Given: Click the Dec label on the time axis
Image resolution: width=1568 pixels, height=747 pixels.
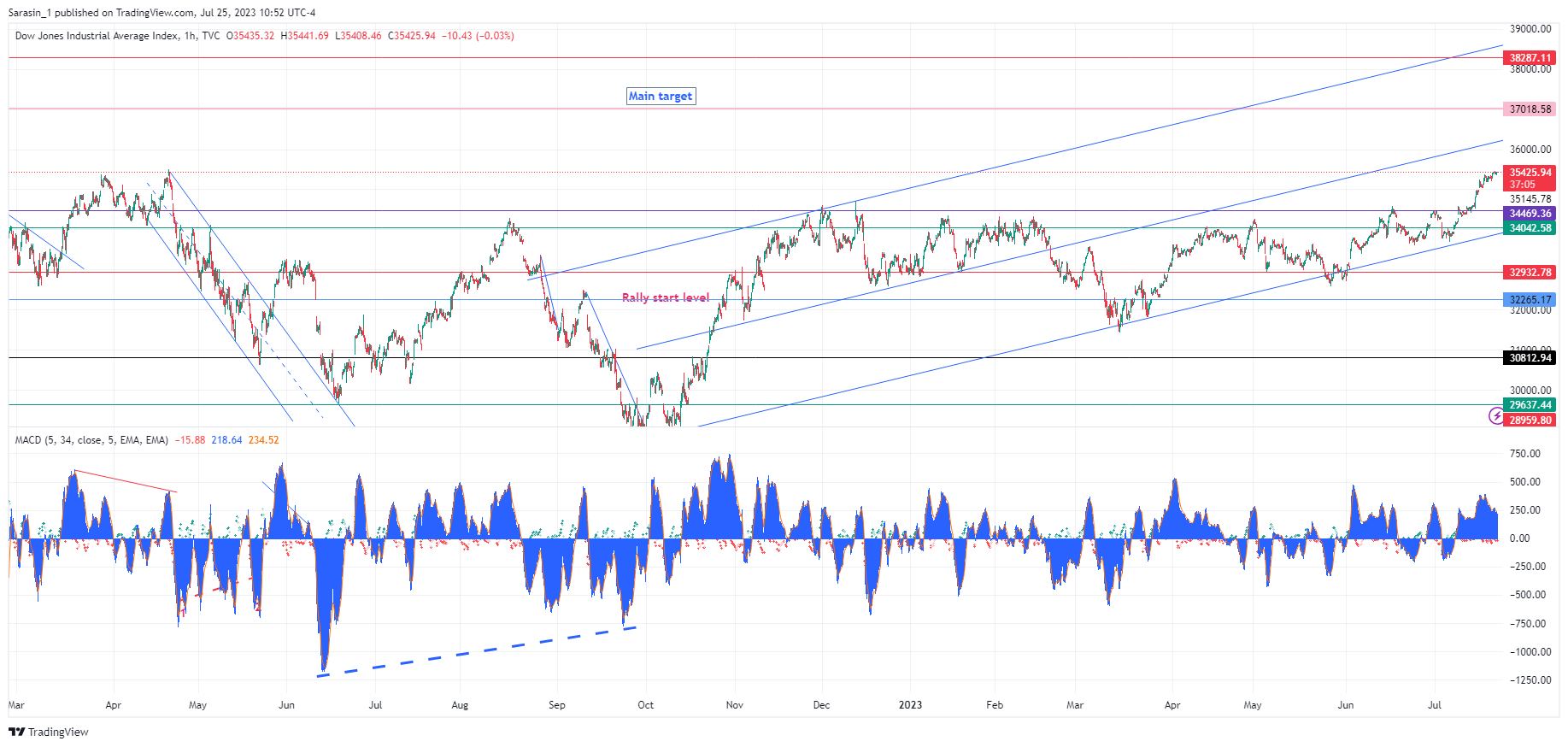Looking at the screenshot, I should click(821, 705).
